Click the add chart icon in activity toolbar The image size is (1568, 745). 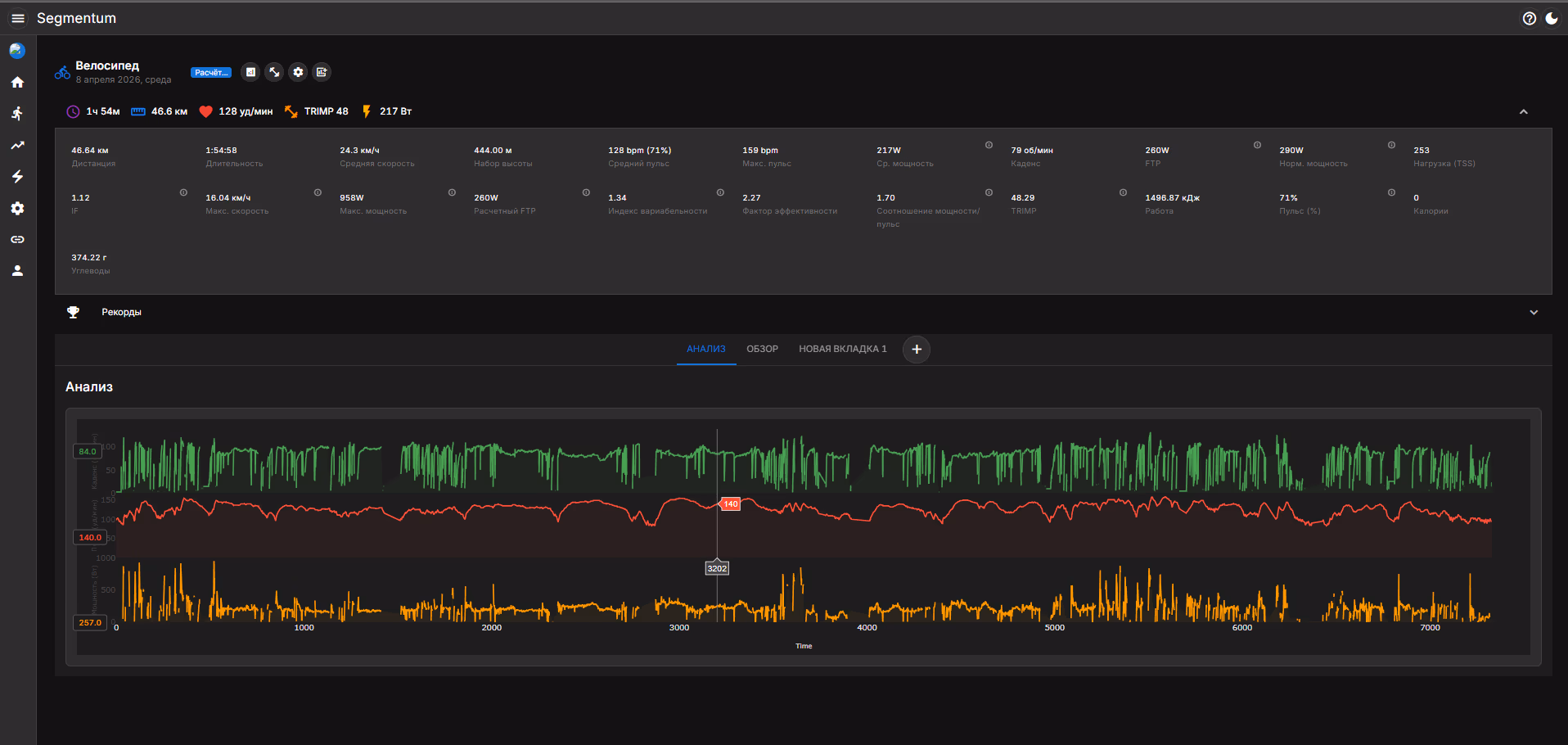coord(322,72)
